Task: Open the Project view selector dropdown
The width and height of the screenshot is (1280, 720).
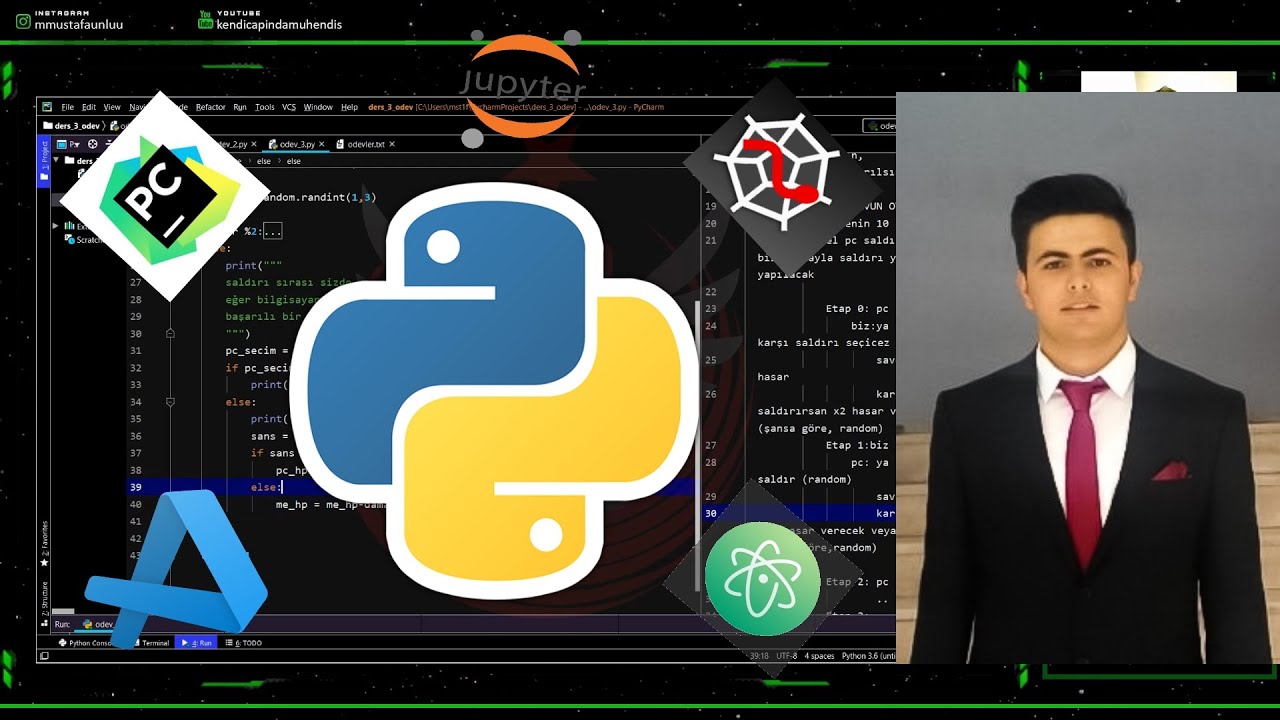Action: click(70, 144)
